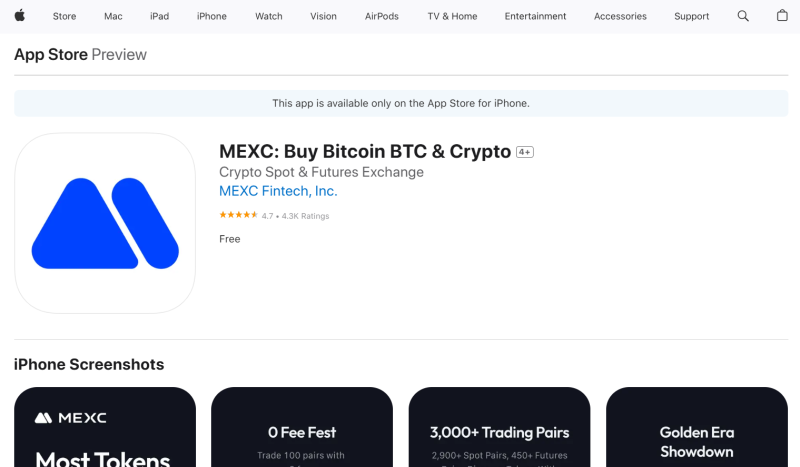Select Vision in the top navigation
800x467 pixels.
(x=323, y=16)
